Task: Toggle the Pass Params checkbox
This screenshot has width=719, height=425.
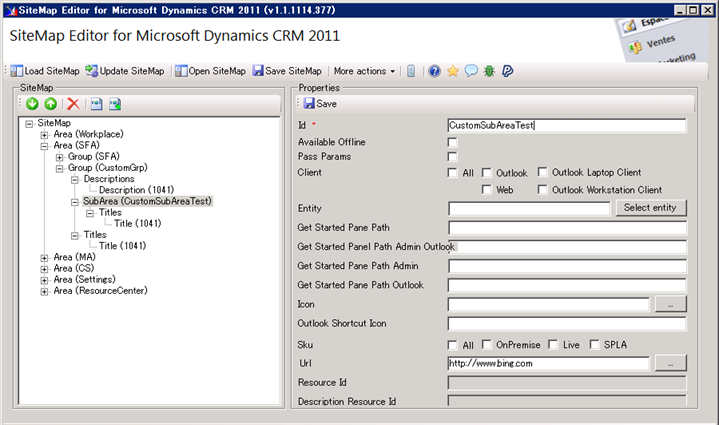Action: [x=453, y=157]
